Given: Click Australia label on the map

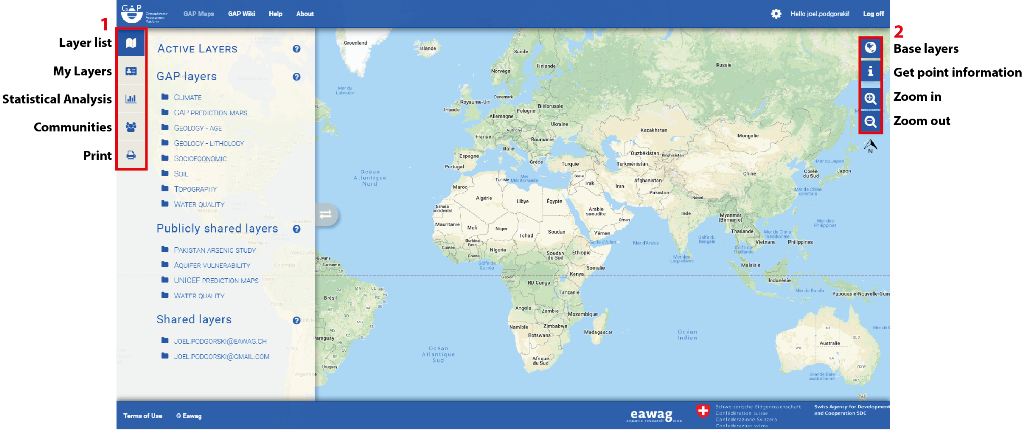Looking at the screenshot, I should (829, 342).
